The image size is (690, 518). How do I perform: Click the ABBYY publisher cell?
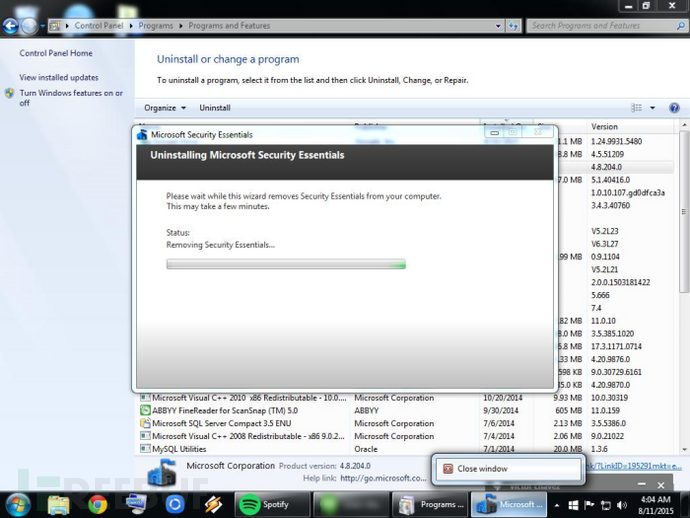(x=367, y=411)
